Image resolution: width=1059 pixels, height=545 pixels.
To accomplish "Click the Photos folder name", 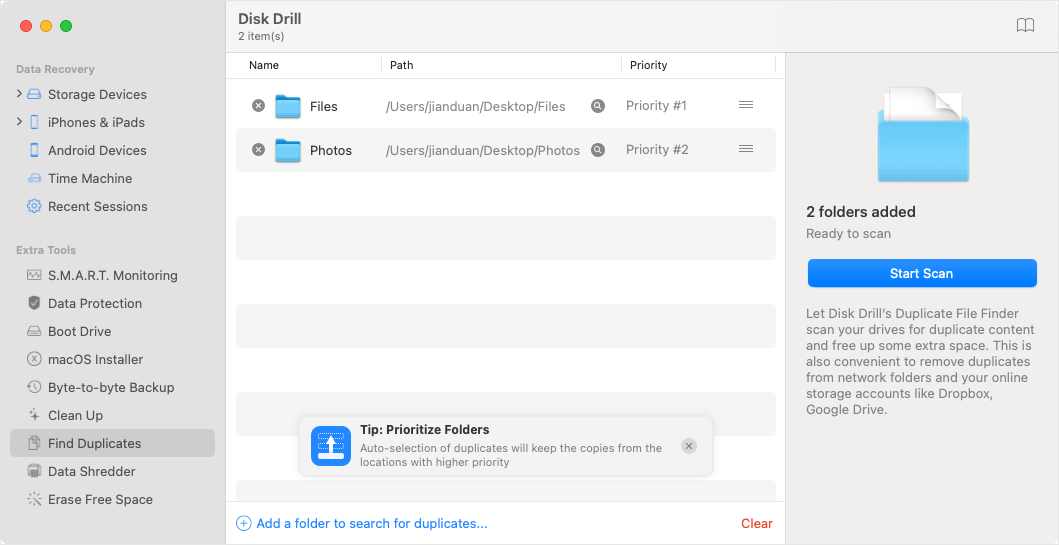I will click(x=331, y=151).
